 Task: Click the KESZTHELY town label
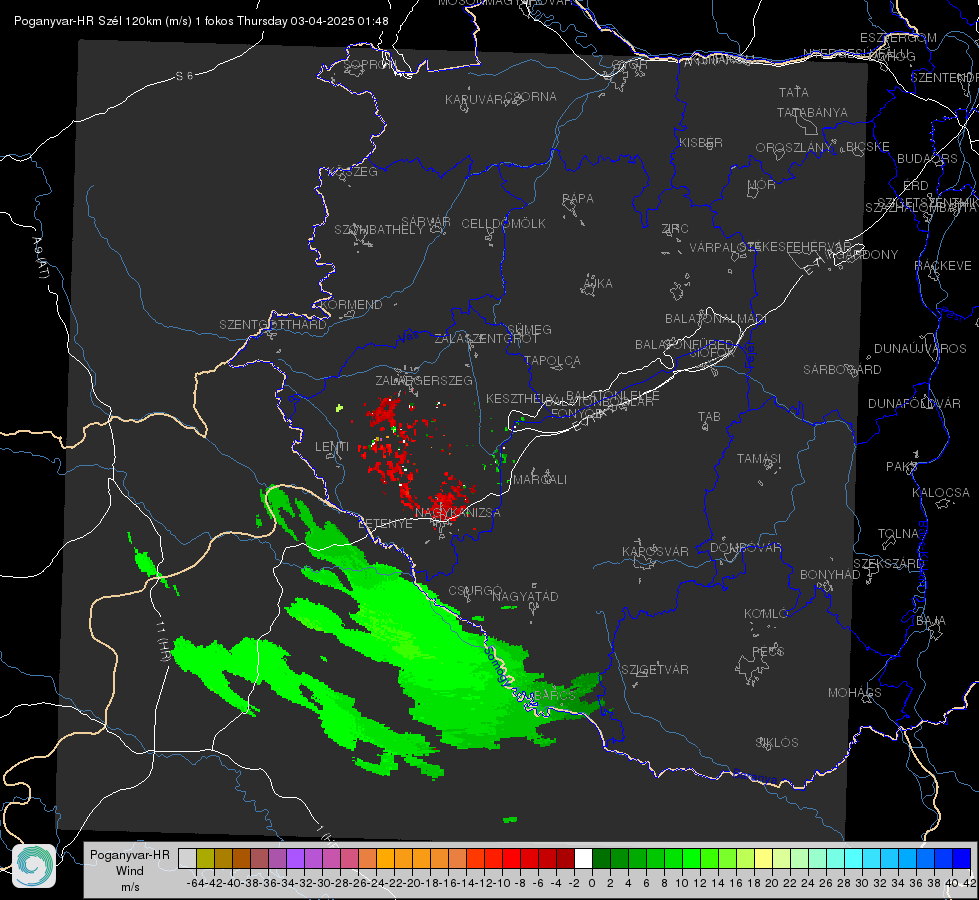[x=520, y=398]
